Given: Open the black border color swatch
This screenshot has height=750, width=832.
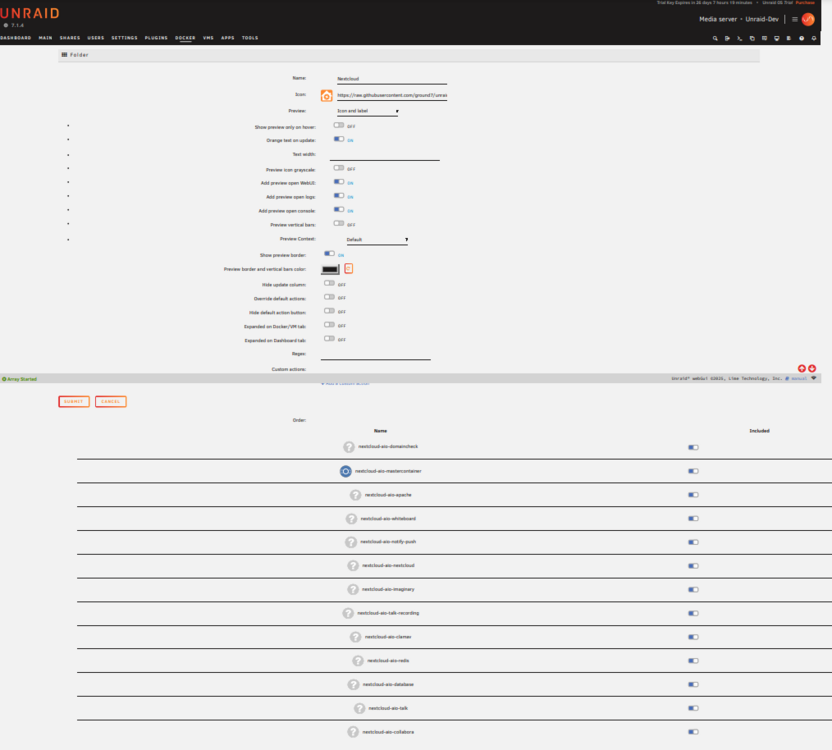Looking at the screenshot, I should point(330,269).
